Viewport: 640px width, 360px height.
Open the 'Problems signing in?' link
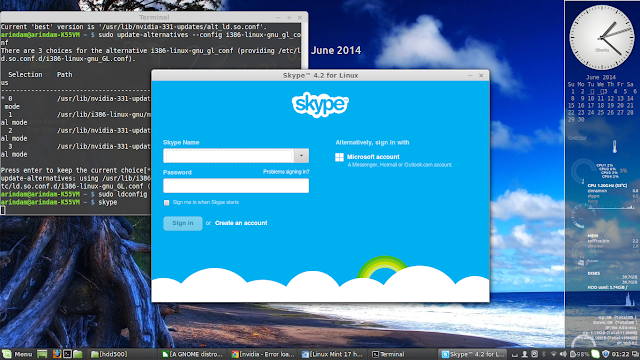[x=286, y=172]
